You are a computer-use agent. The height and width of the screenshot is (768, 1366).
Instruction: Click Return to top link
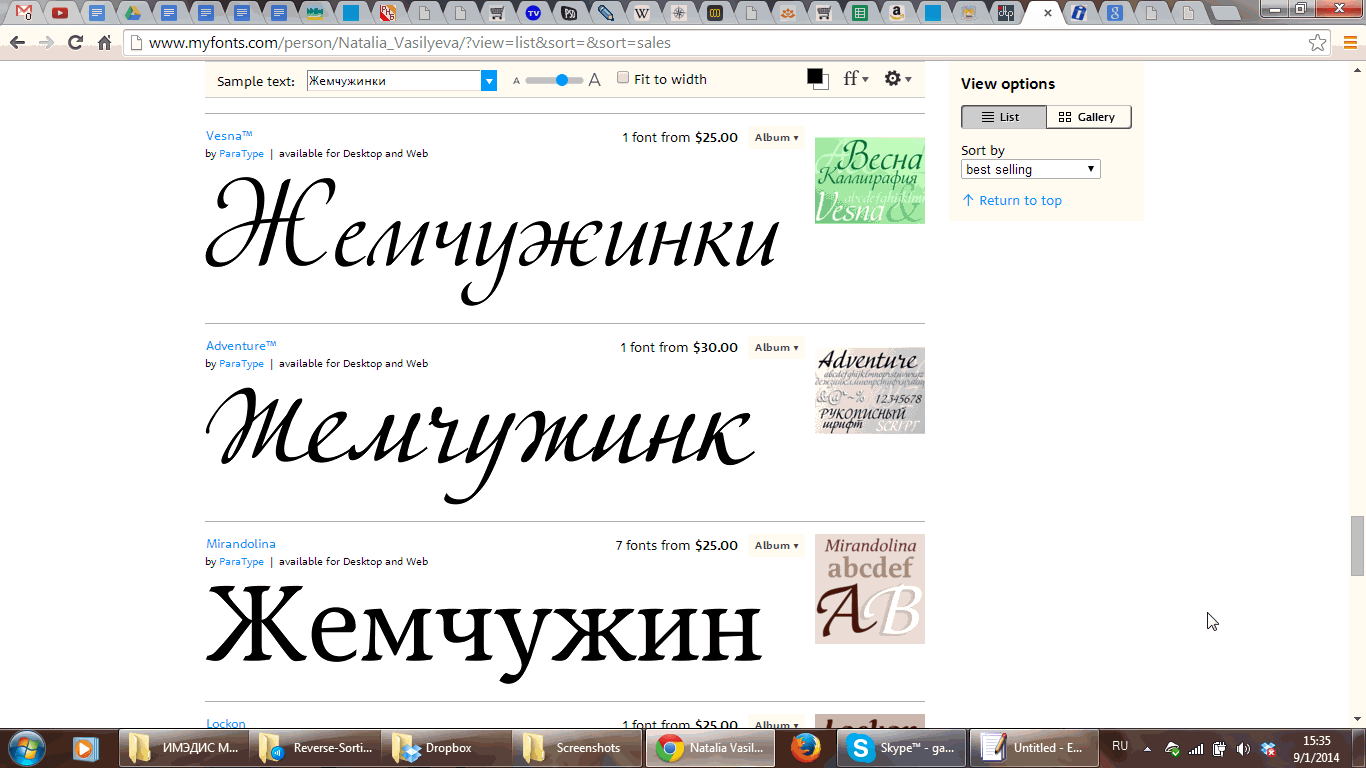pyautogui.click(x=1012, y=200)
